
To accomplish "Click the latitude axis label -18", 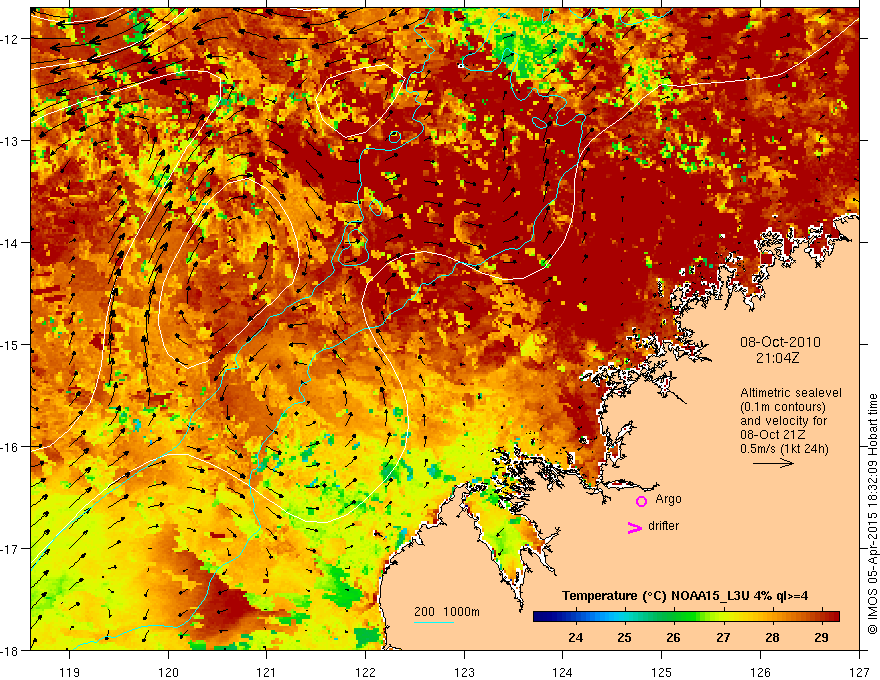I will pos(11,650).
